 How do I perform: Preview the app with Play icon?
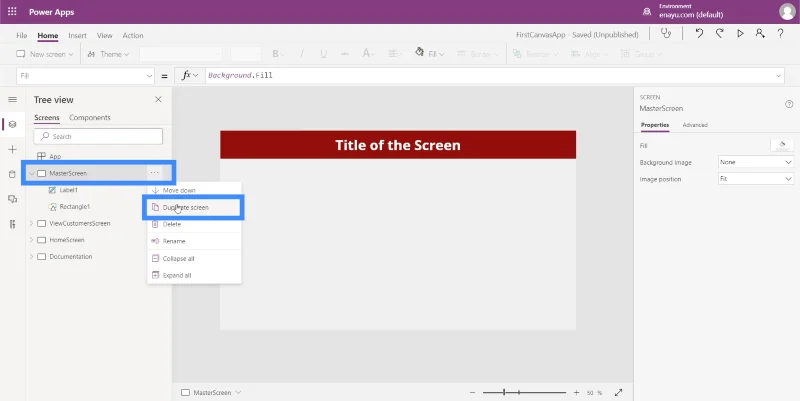740,34
